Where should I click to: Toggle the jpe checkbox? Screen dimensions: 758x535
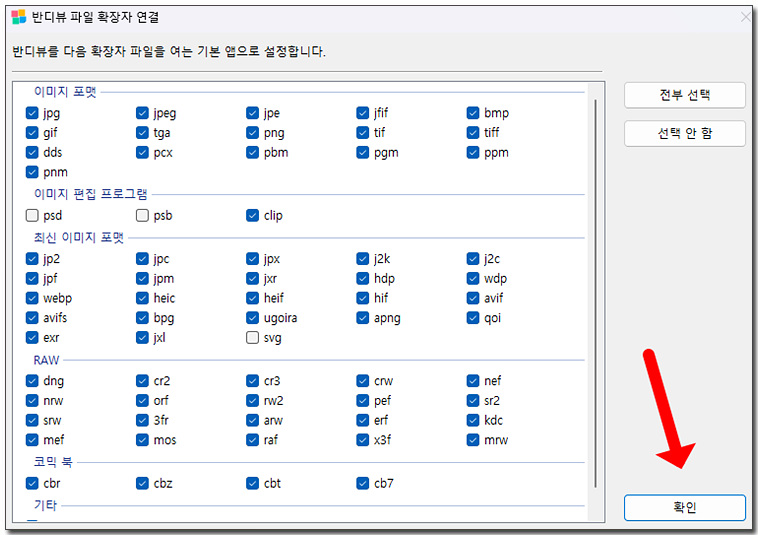[x=252, y=113]
